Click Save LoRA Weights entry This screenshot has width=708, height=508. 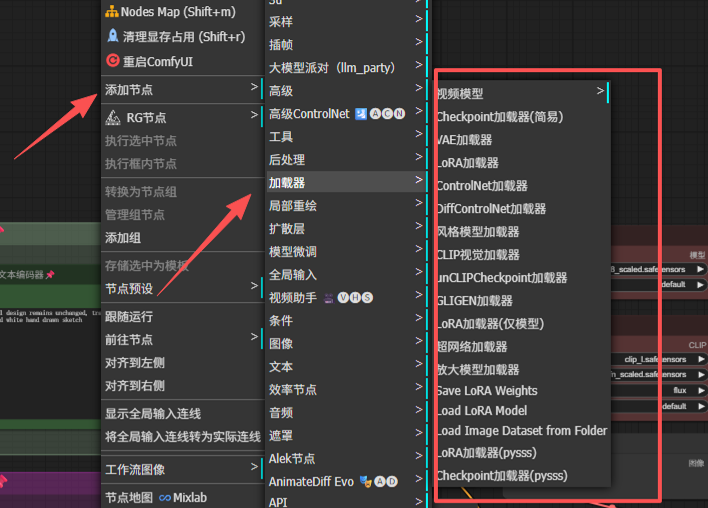point(486,391)
